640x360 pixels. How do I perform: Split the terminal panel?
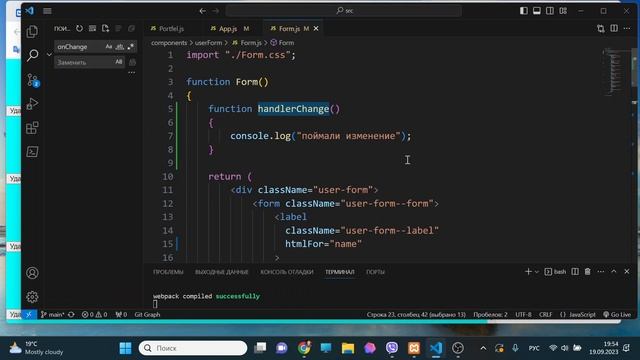[575, 271]
